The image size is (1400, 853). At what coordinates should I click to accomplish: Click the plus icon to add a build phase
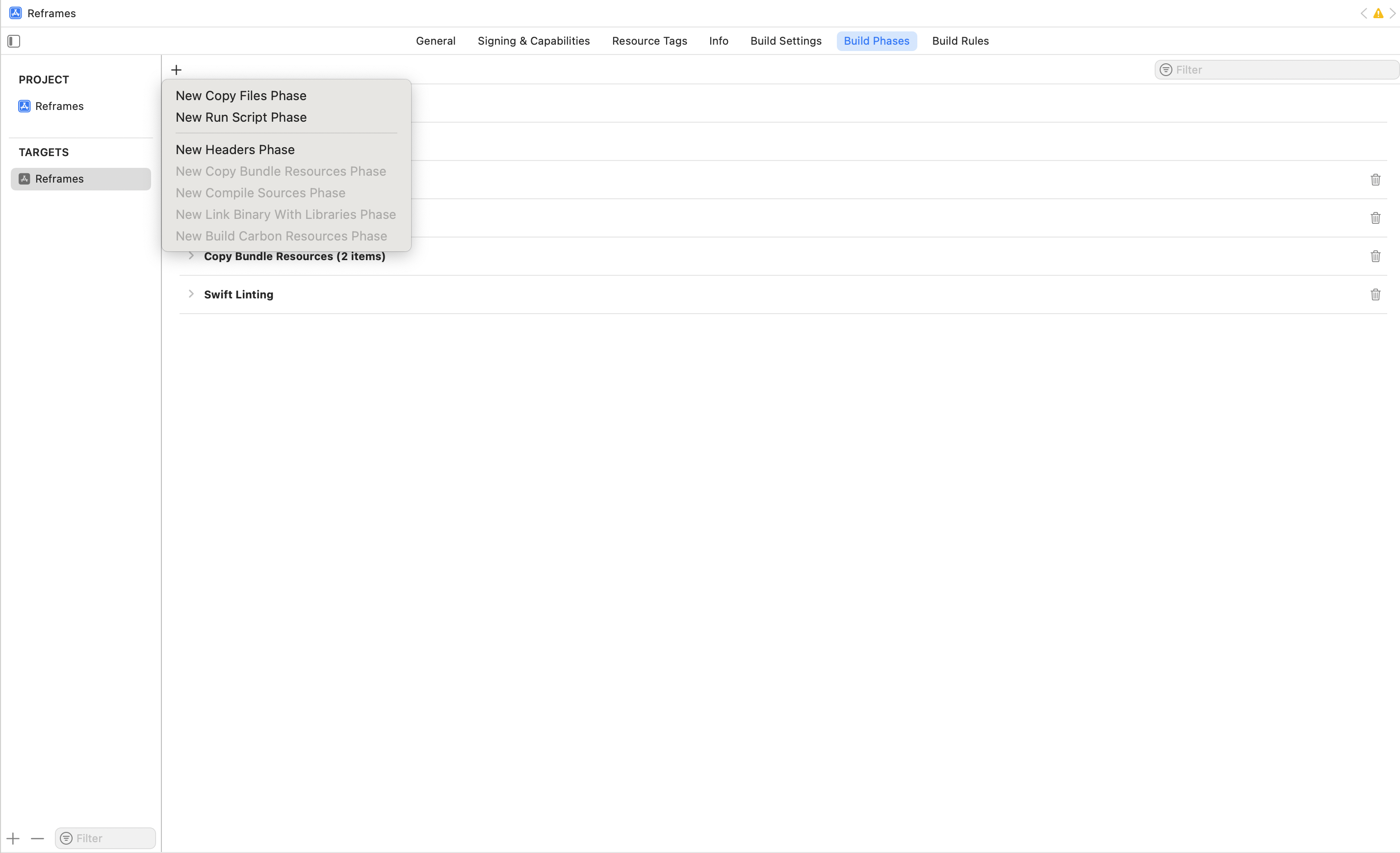click(176, 70)
